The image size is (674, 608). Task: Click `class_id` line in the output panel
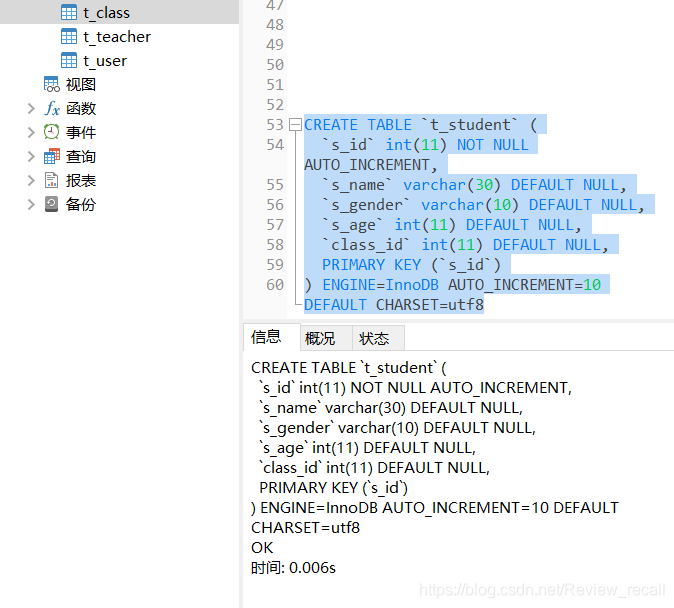(374, 467)
